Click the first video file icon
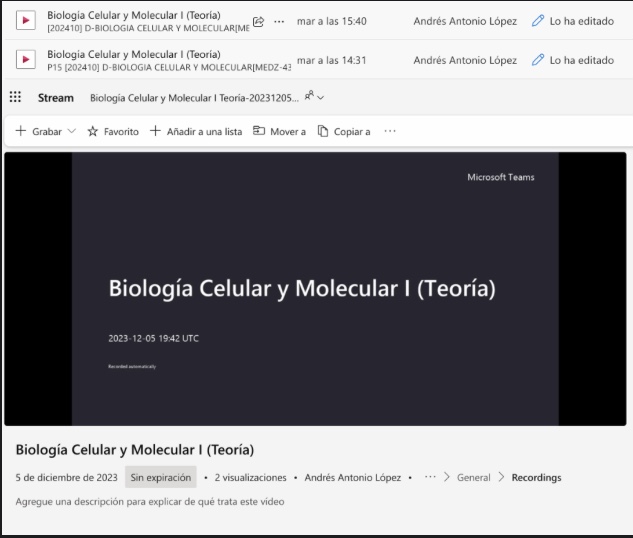 pyautogui.click(x=26, y=21)
